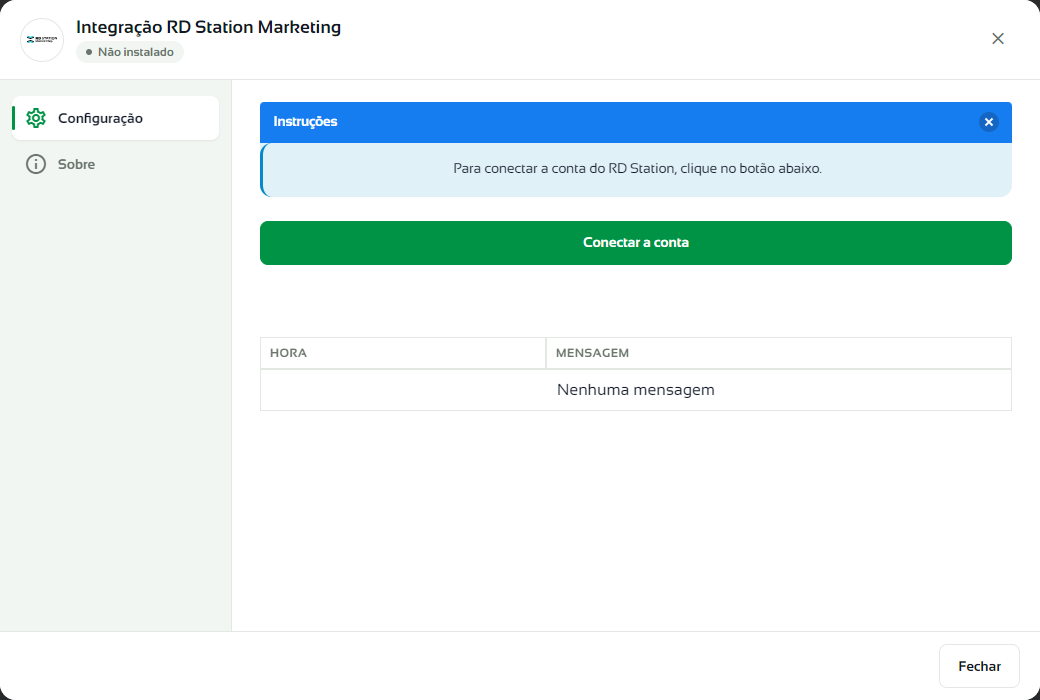The height and width of the screenshot is (700, 1040).
Task: Click the Conectar a conta button
Action: (635, 243)
